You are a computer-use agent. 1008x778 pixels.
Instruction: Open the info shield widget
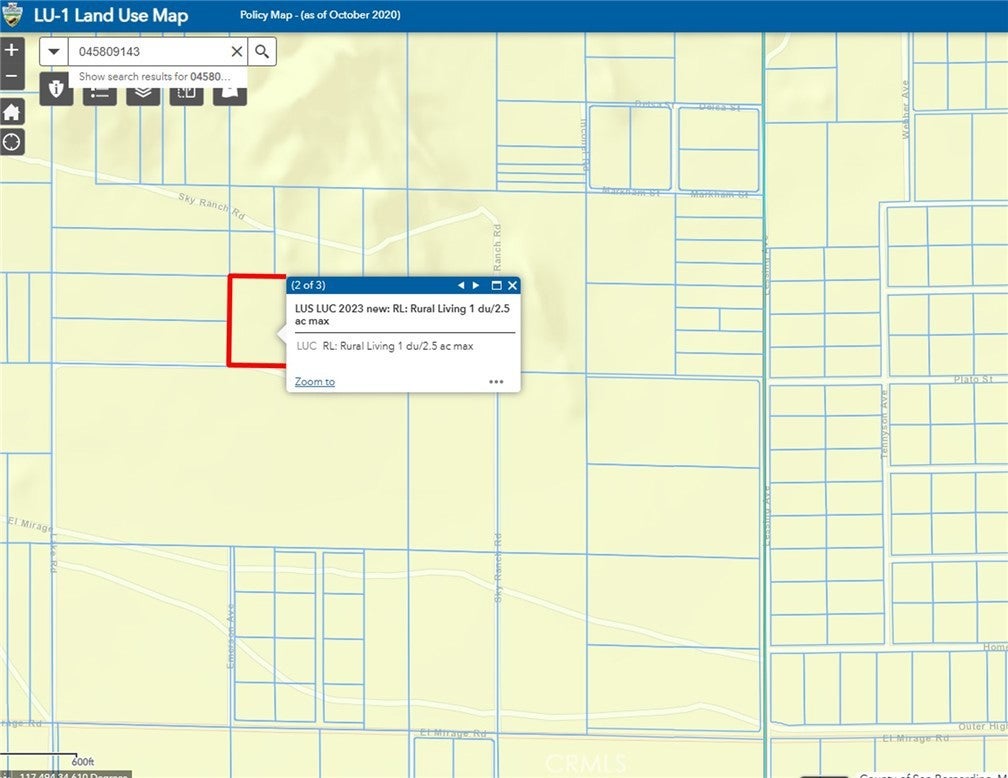[x=56, y=92]
